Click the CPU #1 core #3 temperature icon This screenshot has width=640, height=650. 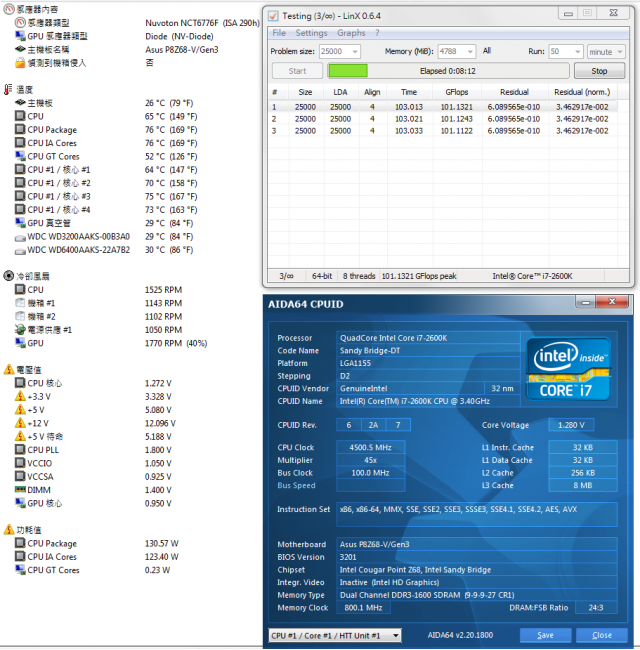point(20,196)
